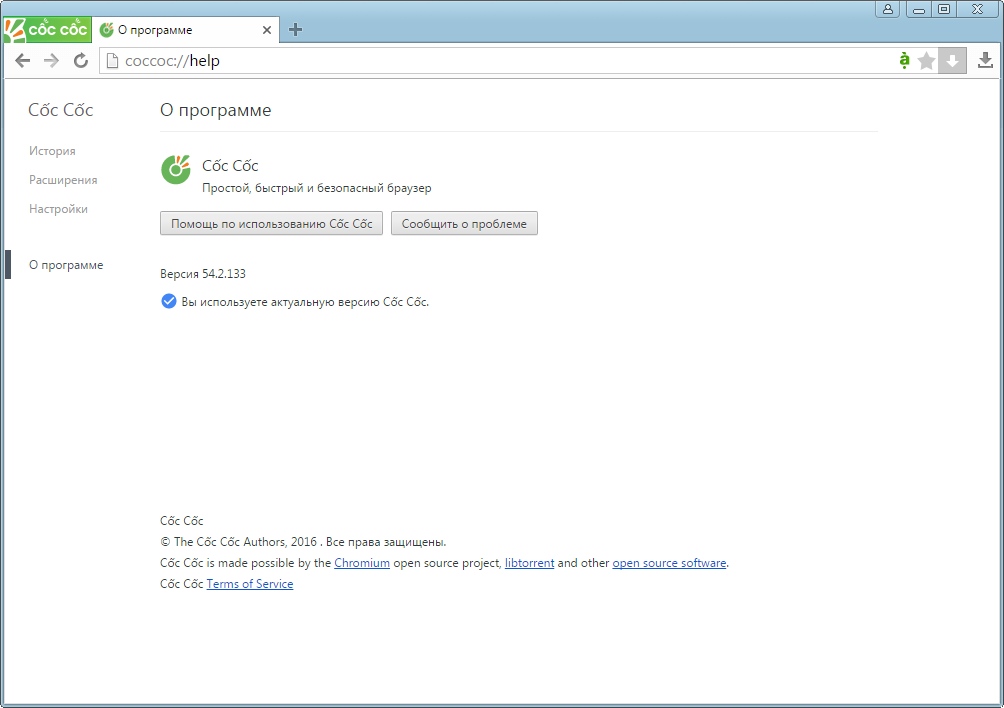This screenshot has height=708, width=1004.
Task: Go forward with the forward arrow
Action: [51, 61]
